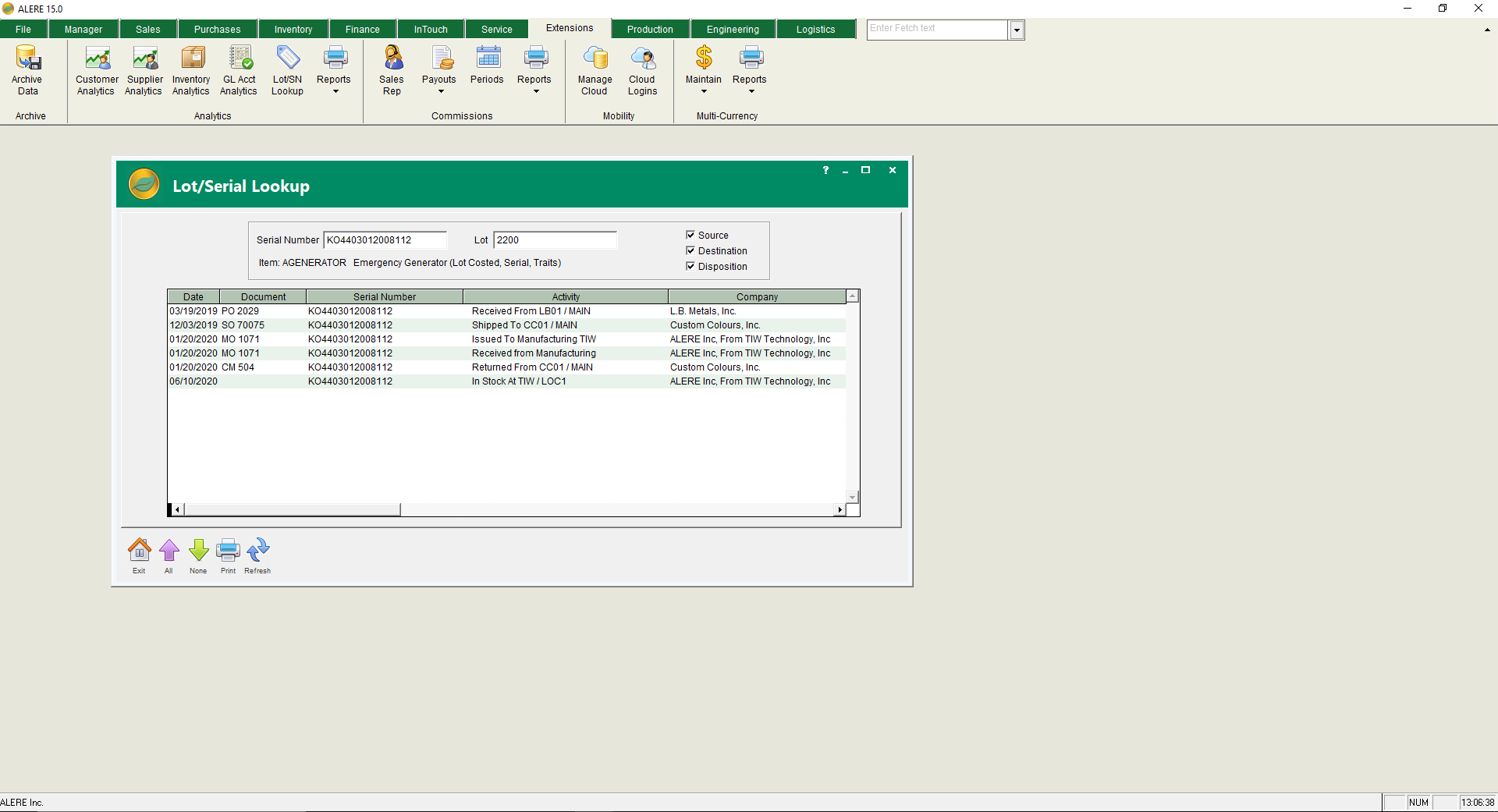Click the Manage Cloud icon
The height and width of the screenshot is (812, 1498).
[x=595, y=70]
